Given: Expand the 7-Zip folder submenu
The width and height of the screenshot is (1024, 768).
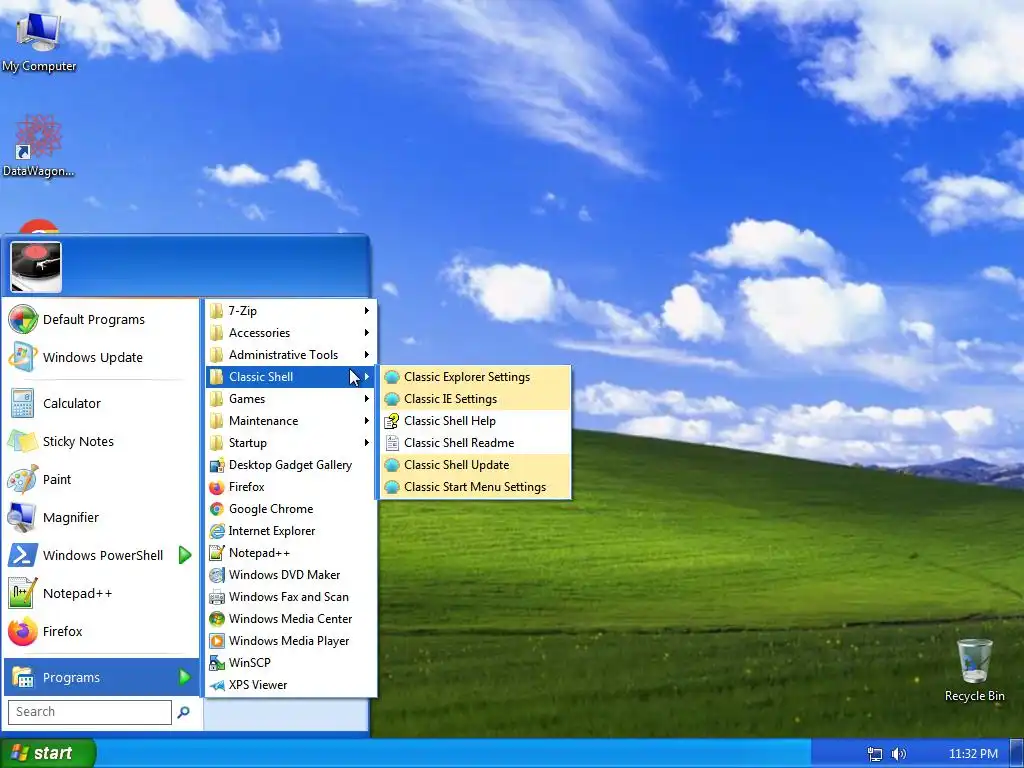Looking at the screenshot, I should pos(291,311).
